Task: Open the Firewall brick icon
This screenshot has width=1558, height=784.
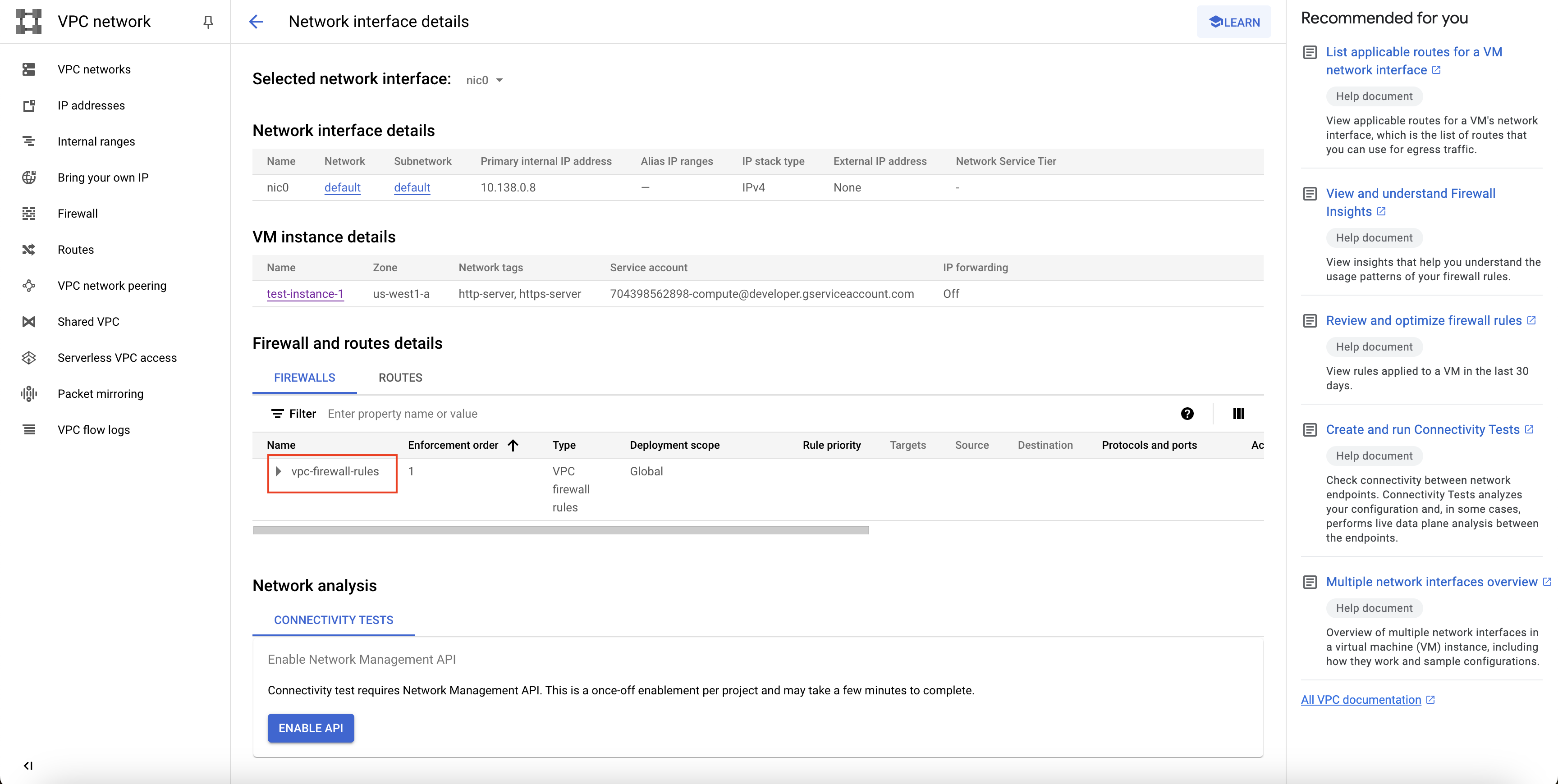Action: 28,214
